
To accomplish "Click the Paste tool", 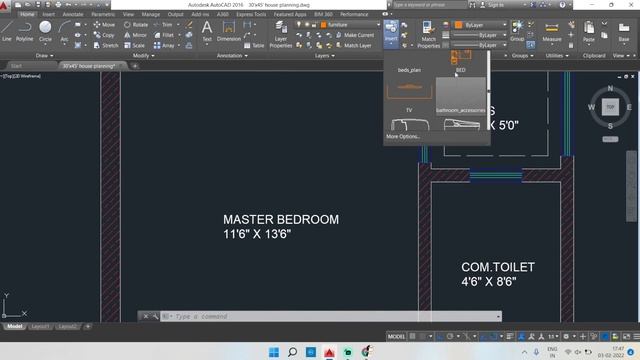I will click(589, 32).
